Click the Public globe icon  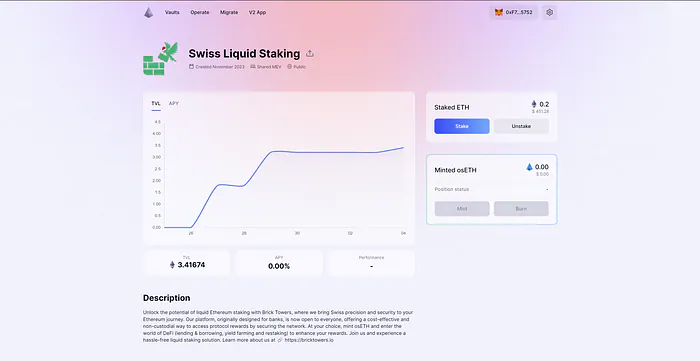(289, 66)
